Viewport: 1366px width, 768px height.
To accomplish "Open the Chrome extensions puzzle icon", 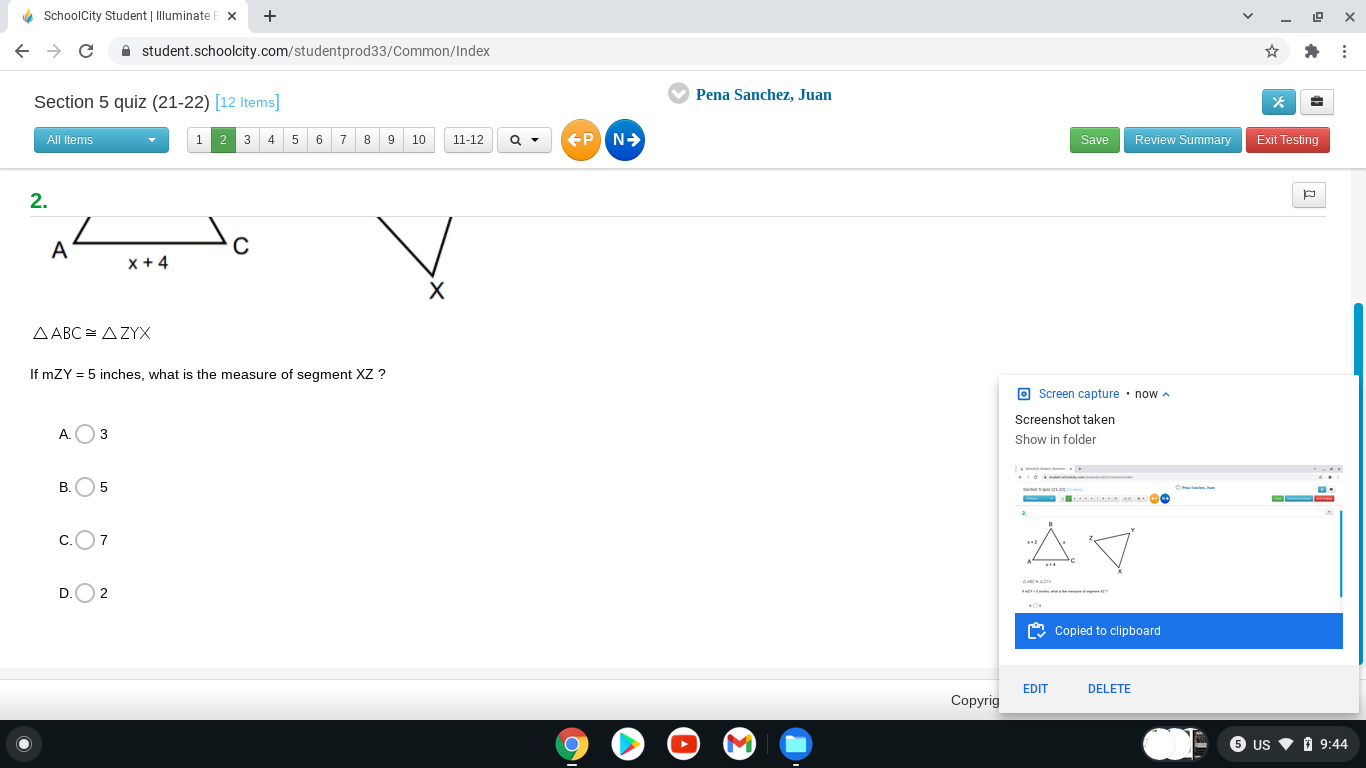I will (1312, 51).
